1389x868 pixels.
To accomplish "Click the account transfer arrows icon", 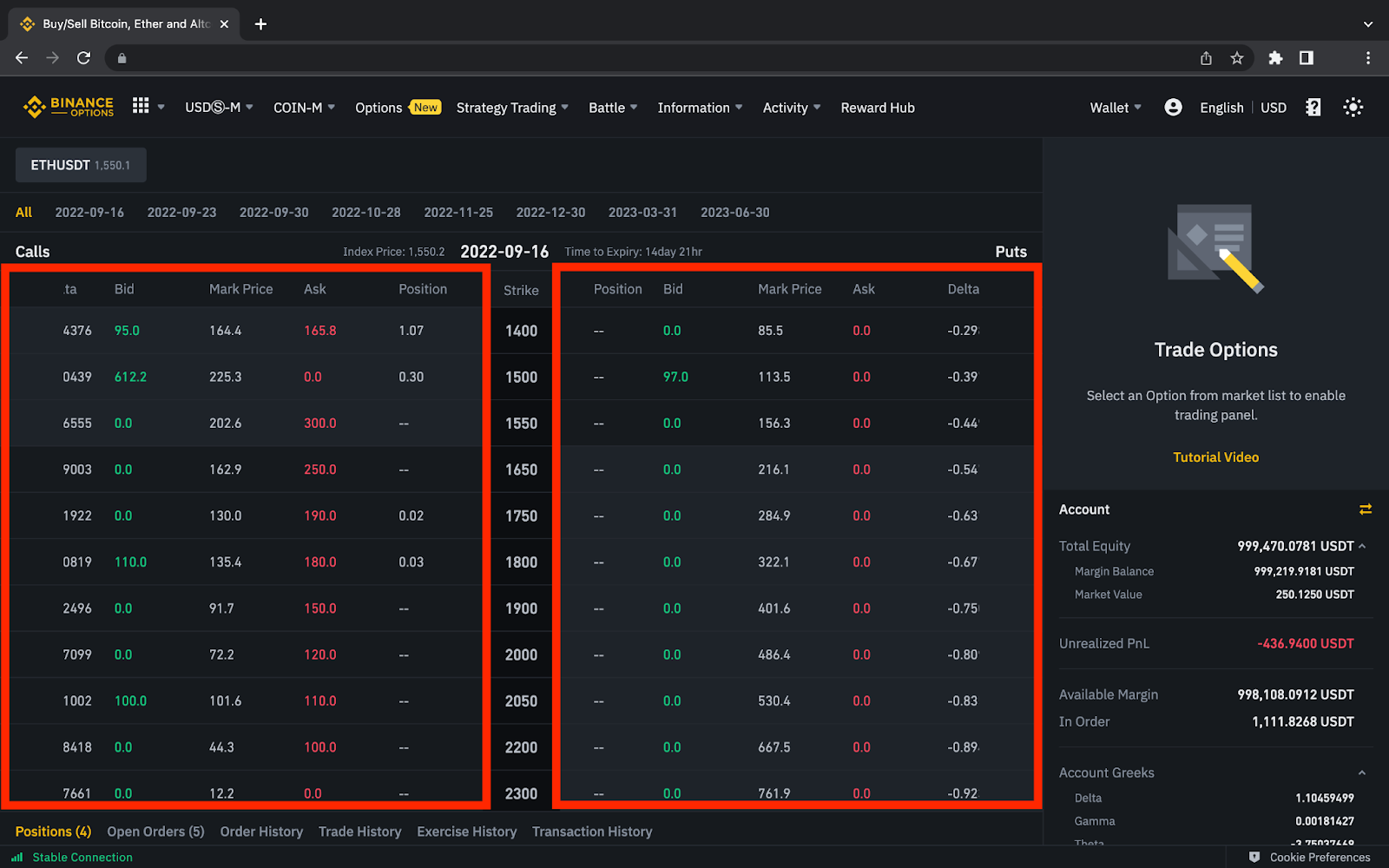I will point(1365,510).
